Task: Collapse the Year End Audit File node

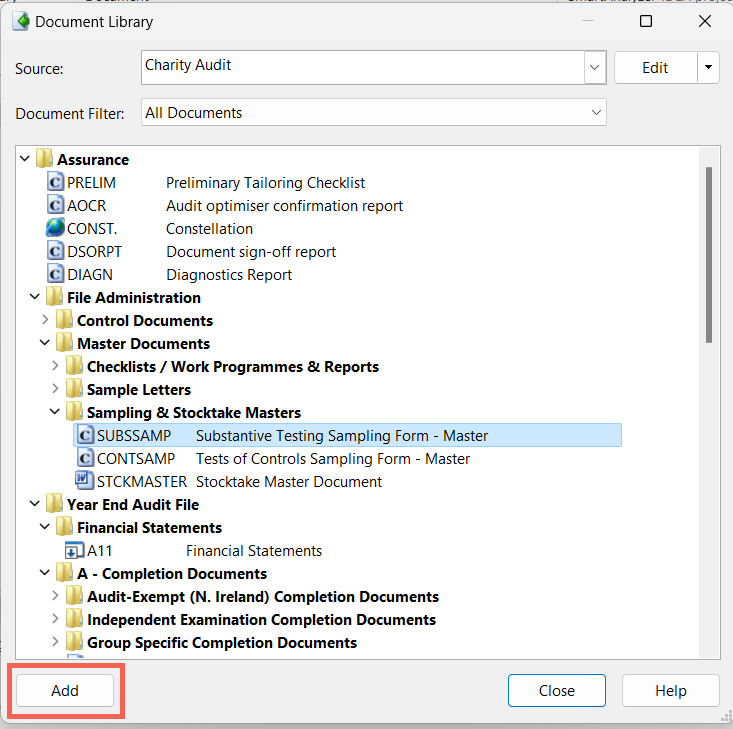Action: pyautogui.click(x=35, y=504)
